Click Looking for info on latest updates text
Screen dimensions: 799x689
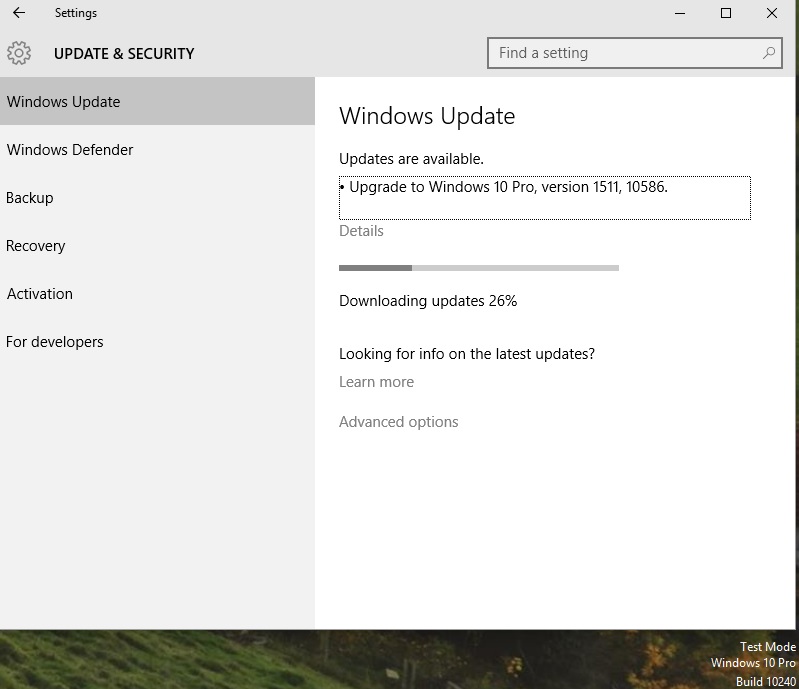(467, 354)
